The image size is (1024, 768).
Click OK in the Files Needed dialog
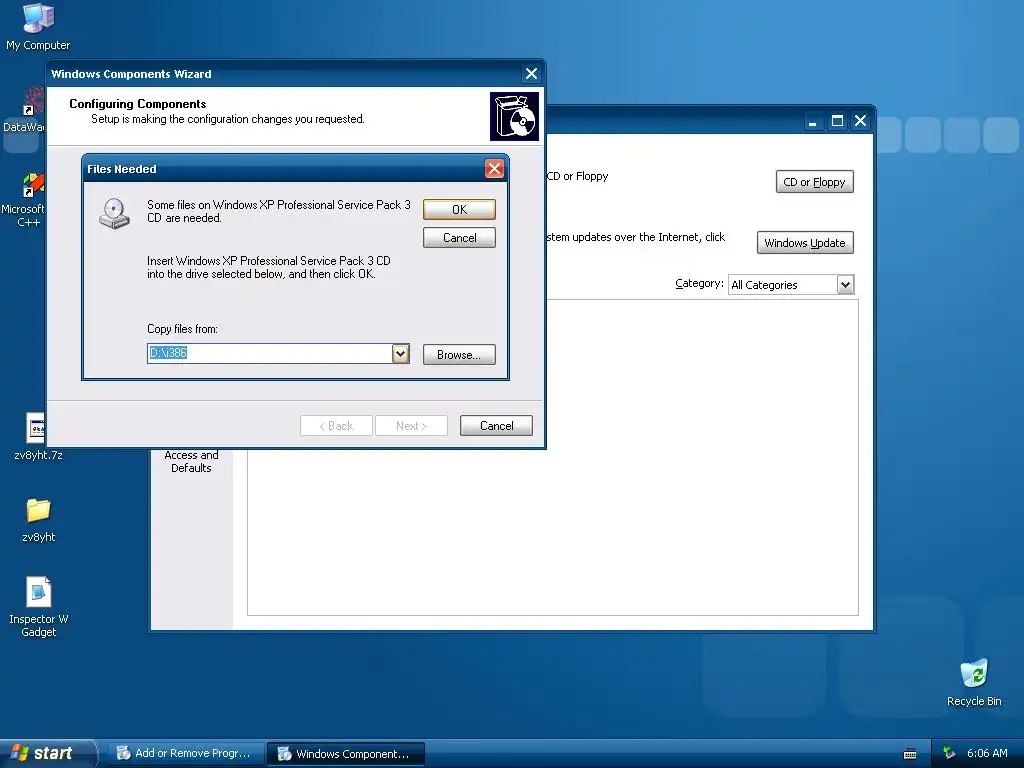pyautogui.click(x=459, y=210)
